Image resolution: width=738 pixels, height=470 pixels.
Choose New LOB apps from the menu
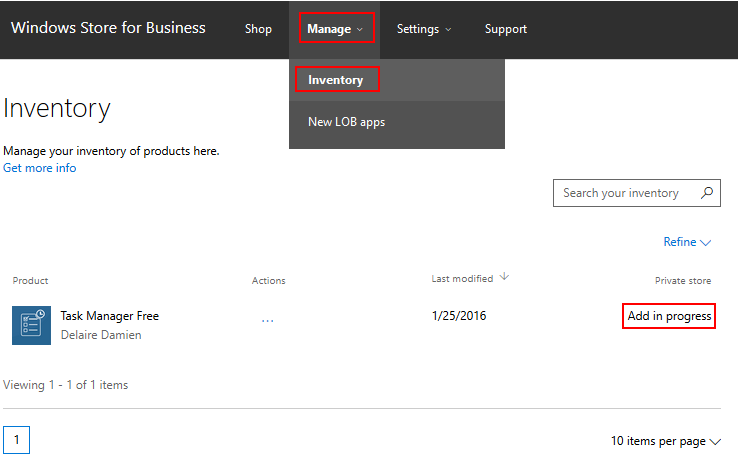(346, 122)
